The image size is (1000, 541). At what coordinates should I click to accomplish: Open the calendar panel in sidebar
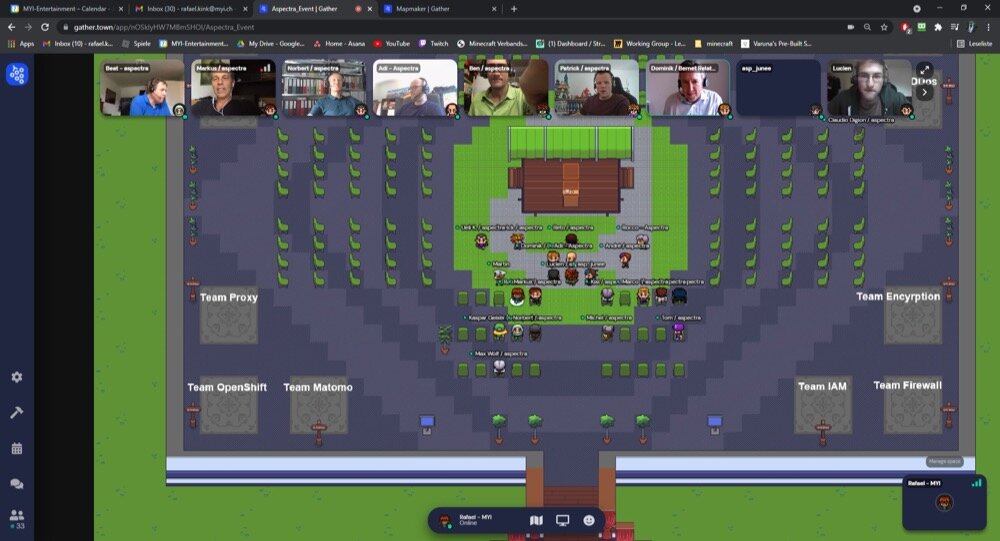coord(17,449)
